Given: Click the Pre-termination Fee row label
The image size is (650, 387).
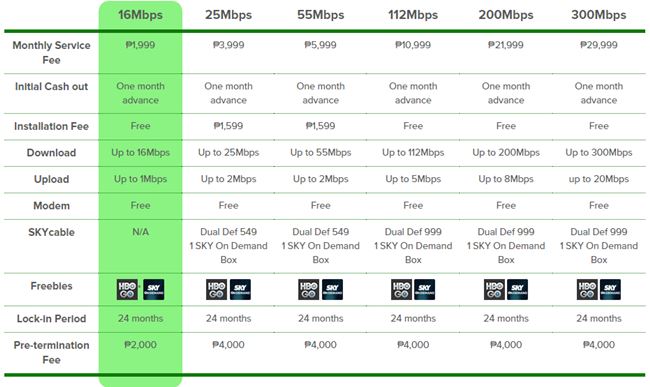Looking at the screenshot, I should point(51,352).
